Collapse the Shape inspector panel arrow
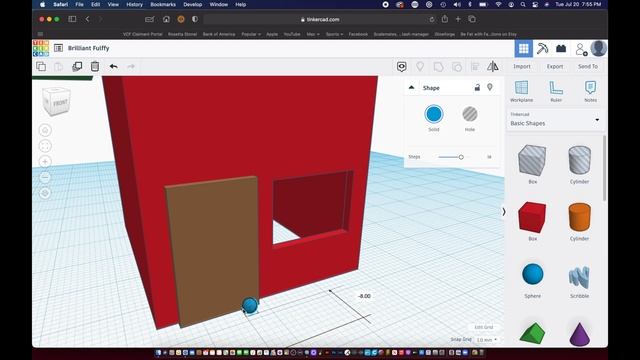Viewport: 640px width, 360px height. pyautogui.click(x=411, y=87)
